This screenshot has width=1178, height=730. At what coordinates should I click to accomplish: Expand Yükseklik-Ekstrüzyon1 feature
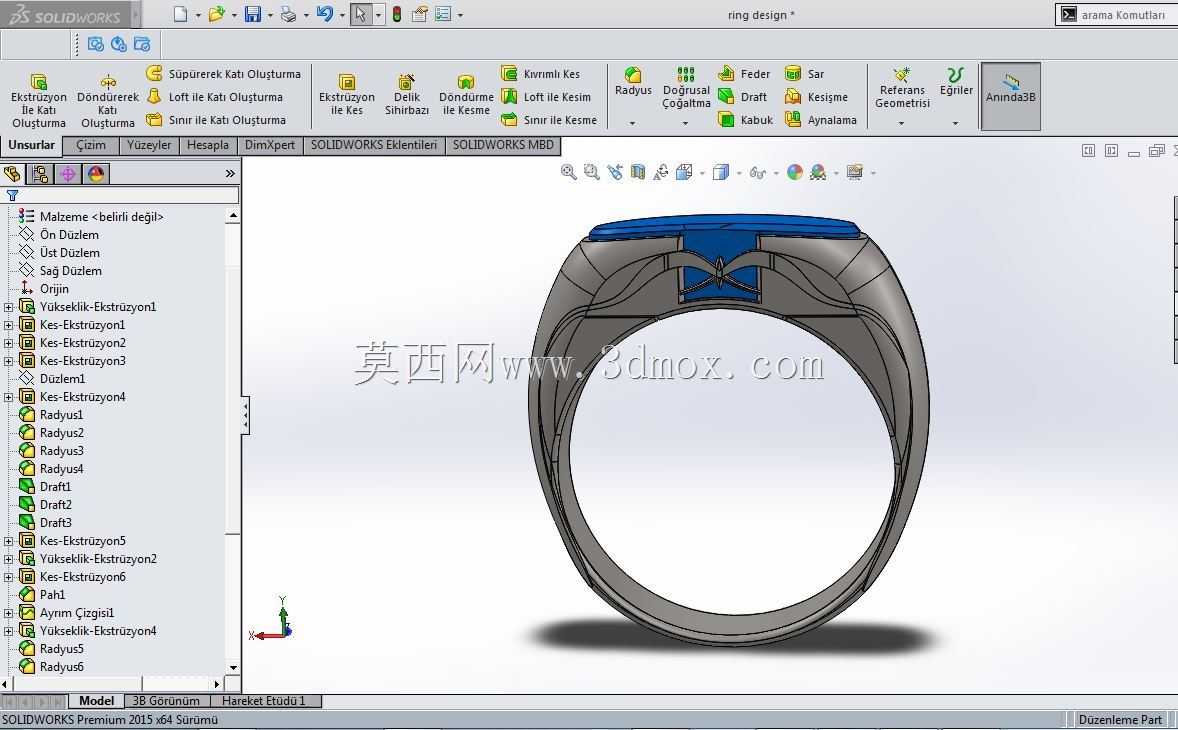point(8,307)
